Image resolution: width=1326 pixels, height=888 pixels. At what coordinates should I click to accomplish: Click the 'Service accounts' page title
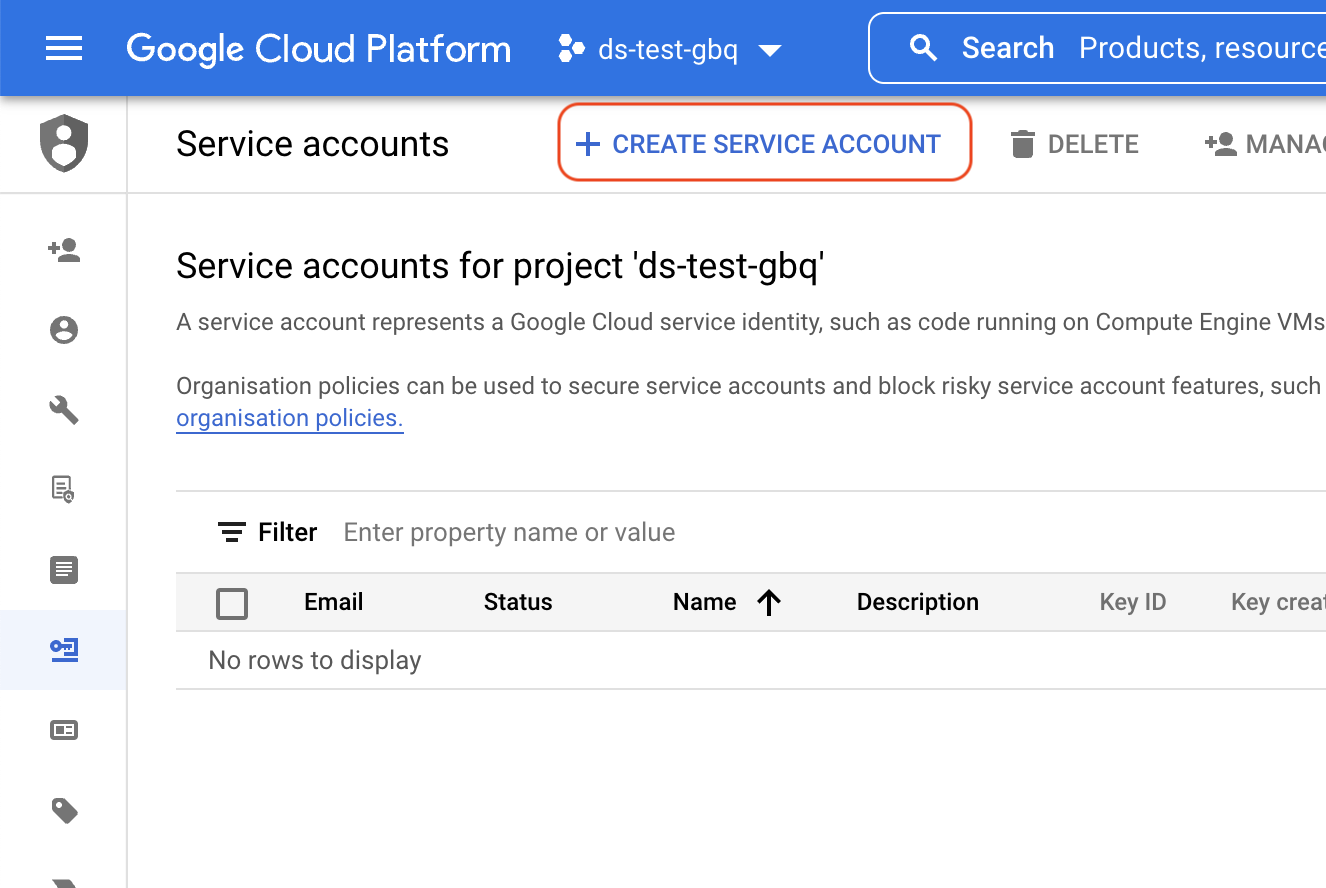tap(313, 144)
